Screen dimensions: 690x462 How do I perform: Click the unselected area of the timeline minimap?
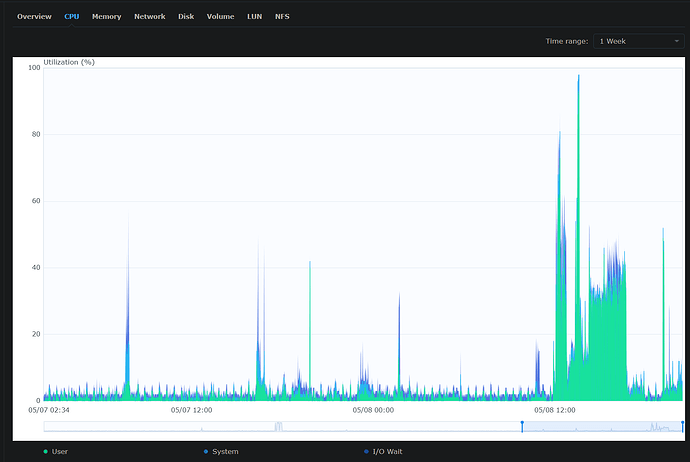(282, 426)
